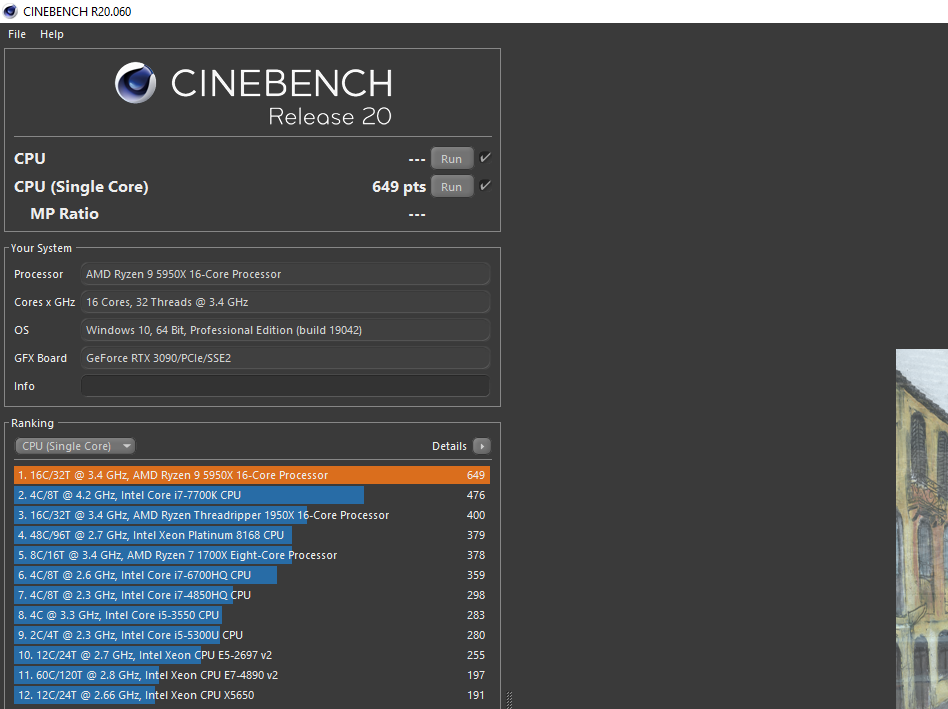Click the Processor name field
Viewport: 948px width, 709px height.
click(285, 274)
